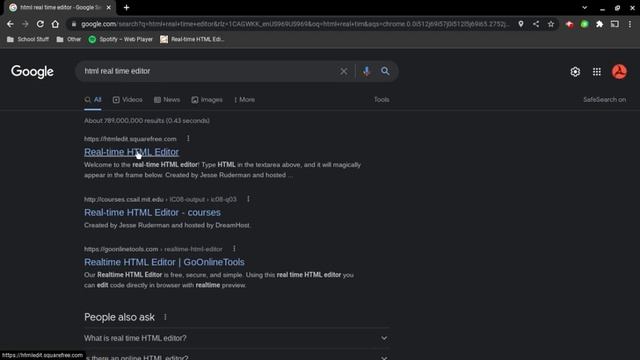The width and height of the screenshot is (640, 360).
Task: Open the Real-time HTML Editor result
Action: [131, 152]
